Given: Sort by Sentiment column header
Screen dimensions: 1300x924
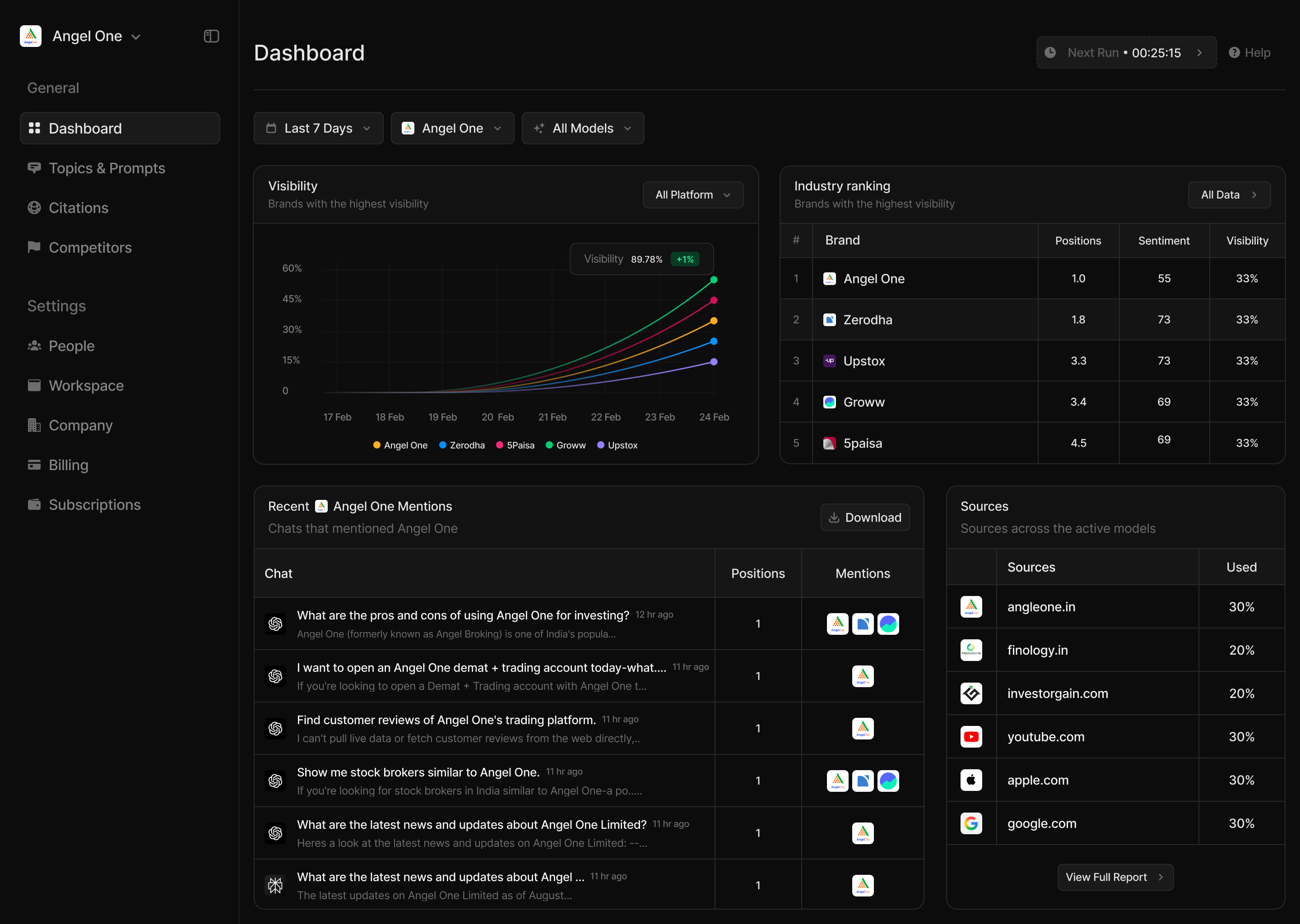Looking at the screenshot, I should tap(1163, 240).
